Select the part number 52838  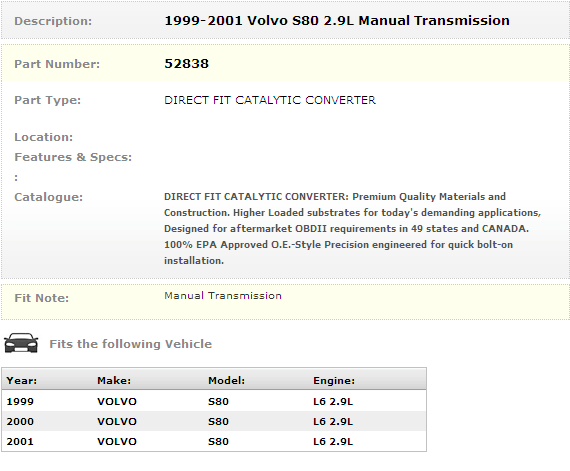coord(186,64)
